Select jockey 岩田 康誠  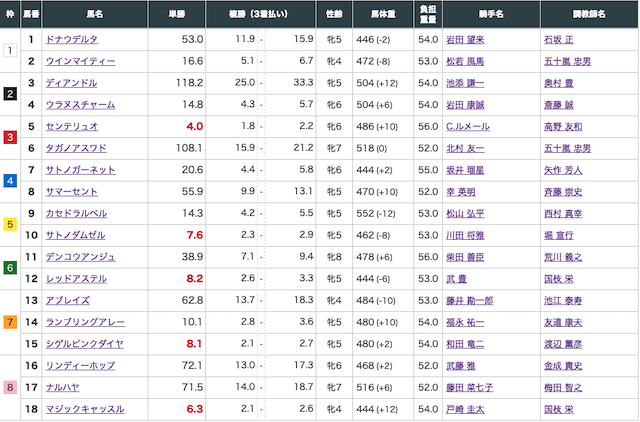(x=465, y=105)
